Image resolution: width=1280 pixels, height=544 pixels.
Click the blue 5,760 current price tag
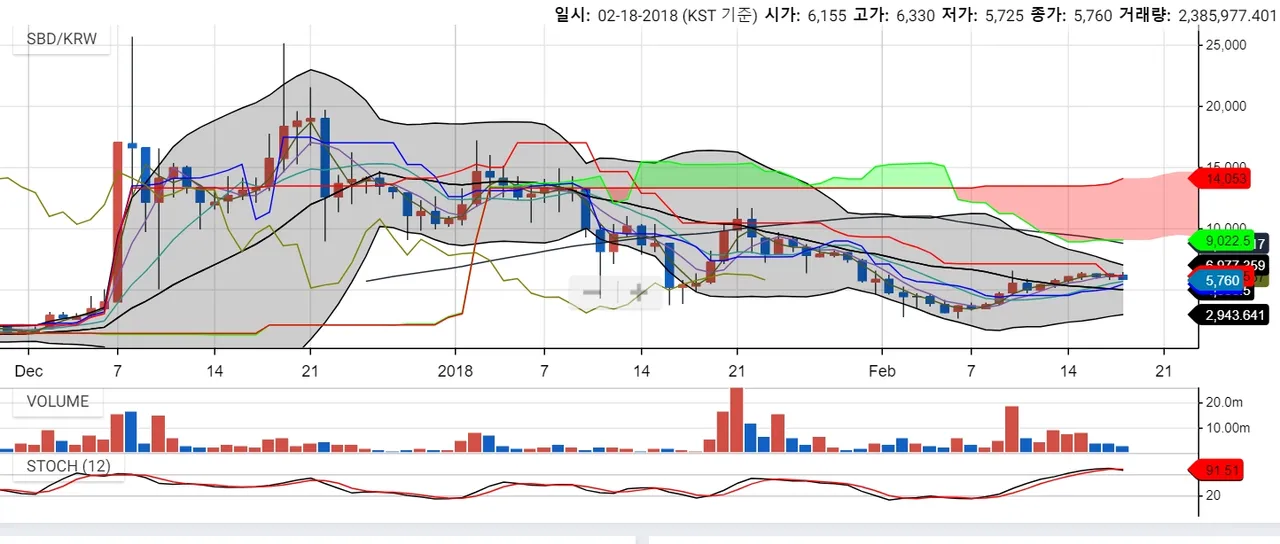click(1217, 281)
